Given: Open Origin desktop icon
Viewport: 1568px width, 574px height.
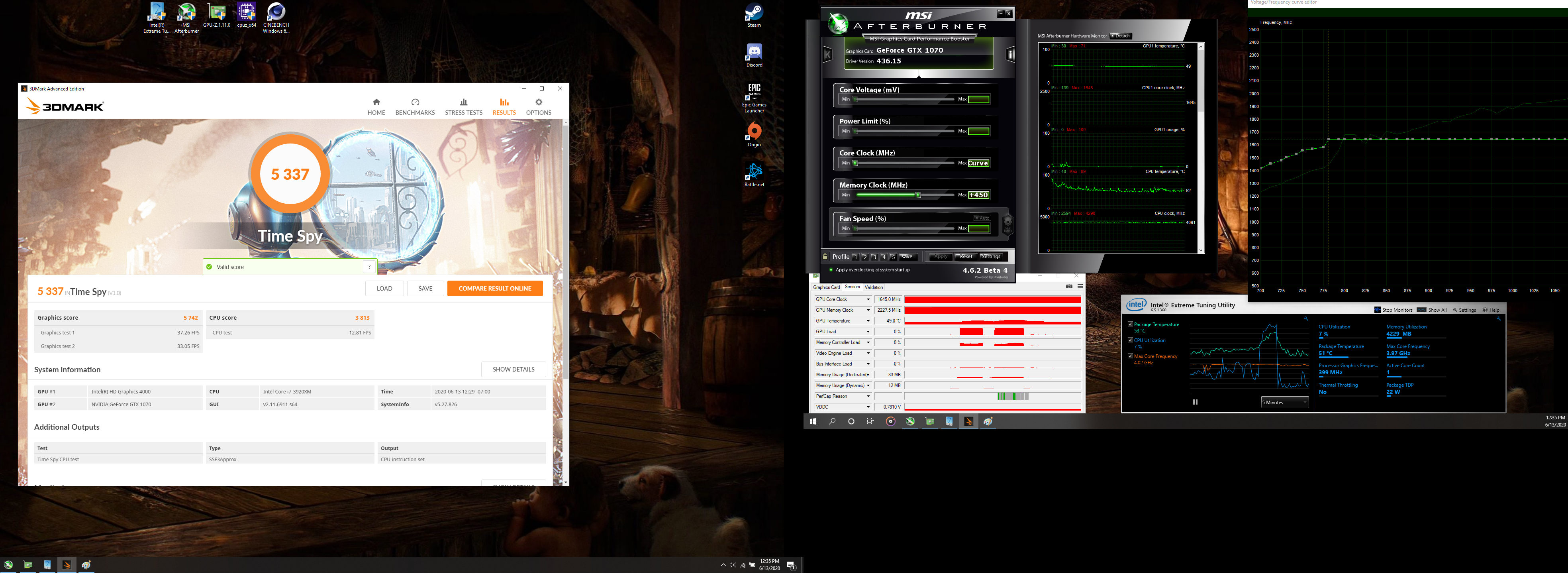Looking at the screenshot, I should coord(754,135).
